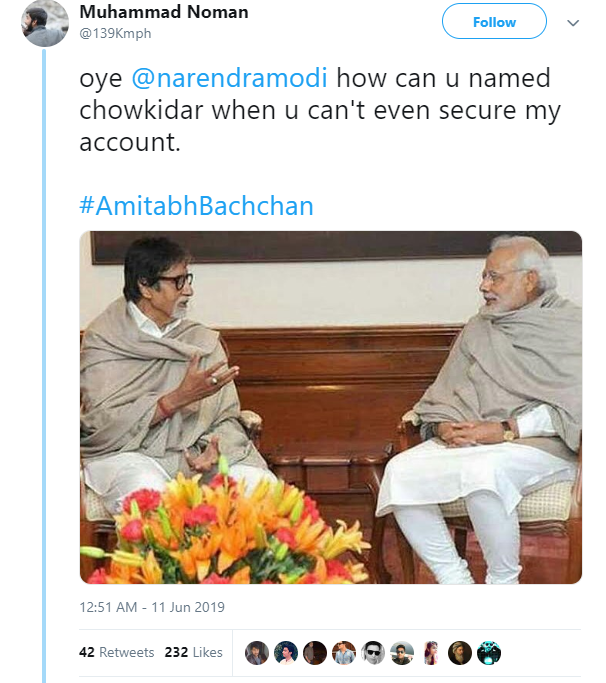Expand the tweet options chevron
Screen dimensions: 606x683
(x=573, y=22)
